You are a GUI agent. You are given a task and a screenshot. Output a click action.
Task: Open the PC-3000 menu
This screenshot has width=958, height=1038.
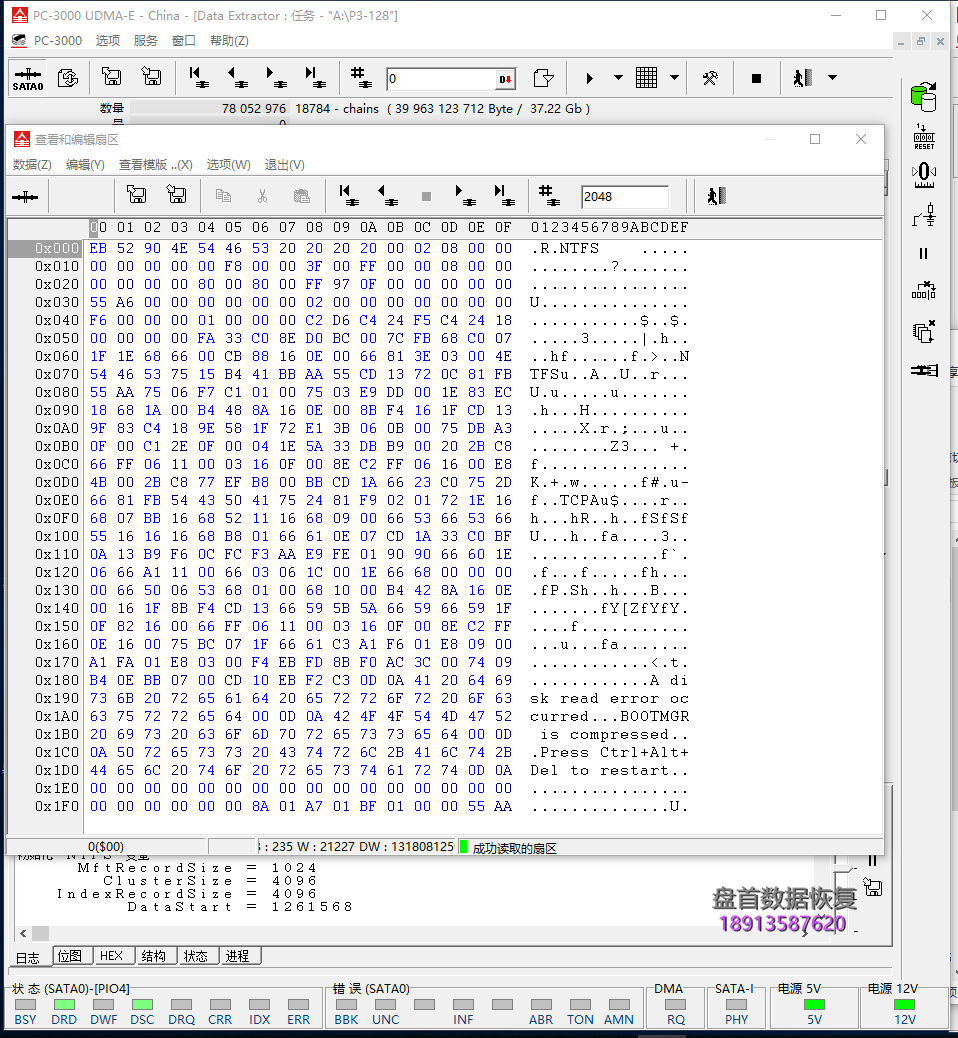(58, 40)
